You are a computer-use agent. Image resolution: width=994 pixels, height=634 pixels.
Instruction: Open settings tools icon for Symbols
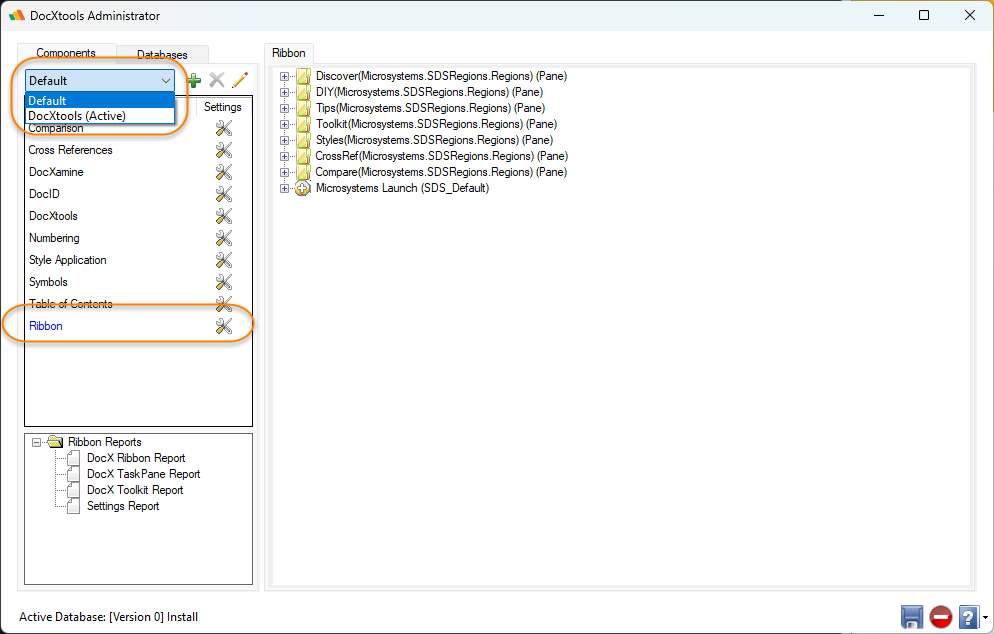tap(224, 282)
